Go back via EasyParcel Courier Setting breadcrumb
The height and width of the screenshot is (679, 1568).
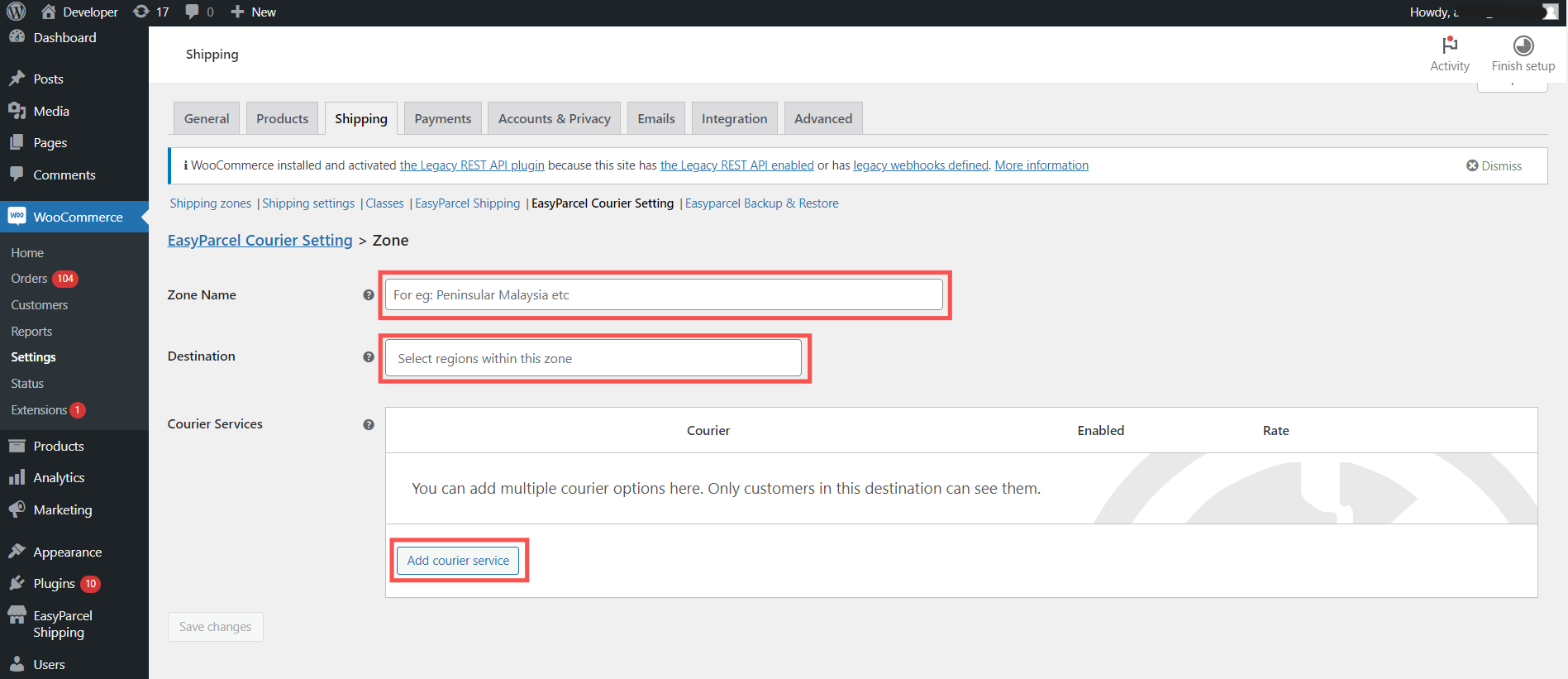point(260,240)
